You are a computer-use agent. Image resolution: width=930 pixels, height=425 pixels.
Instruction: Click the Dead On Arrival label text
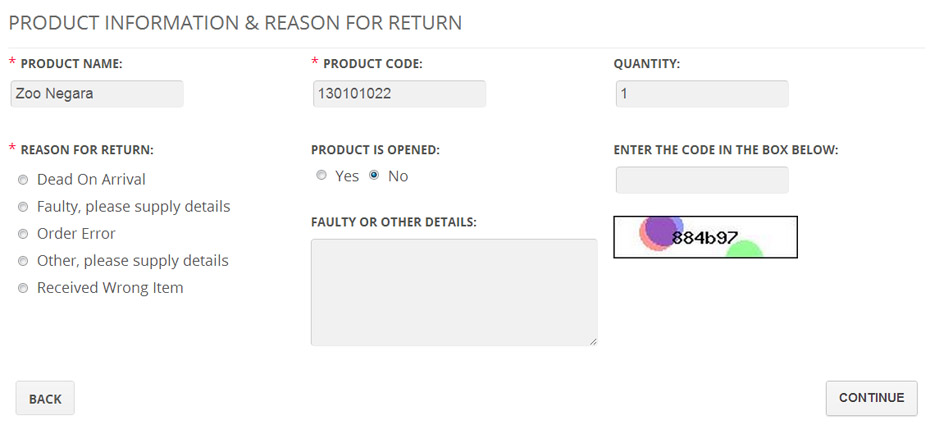(91, 180)
